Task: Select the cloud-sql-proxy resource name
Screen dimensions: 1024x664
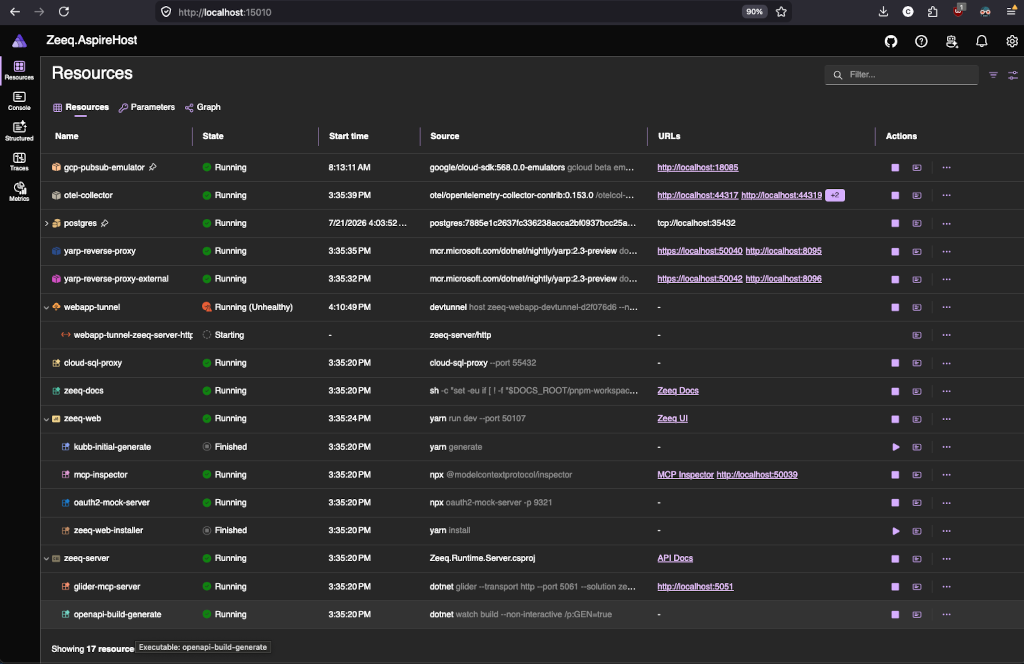Action: [x=93, y=363]
